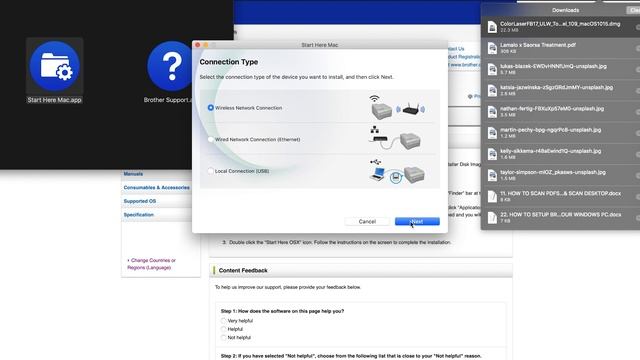Click the image icon beside kelly-sikkema file
The width and height of the screenshot is (640, 360).
click(x=492, y=154)
